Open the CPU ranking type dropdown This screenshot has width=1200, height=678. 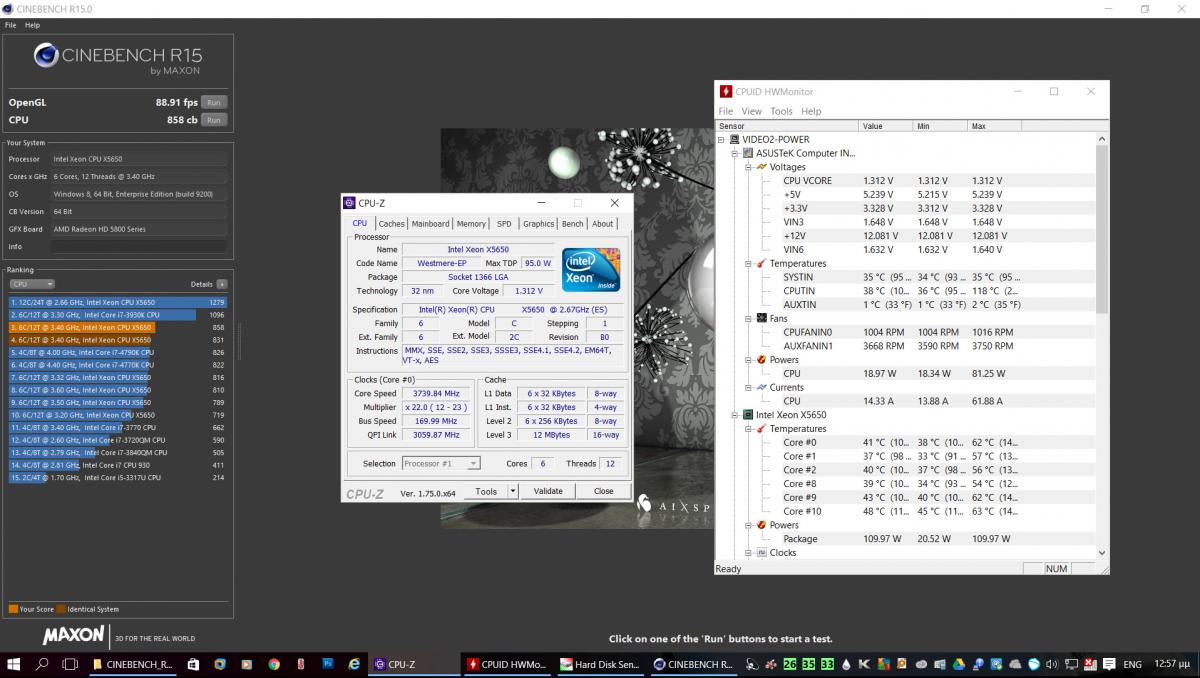32,284
